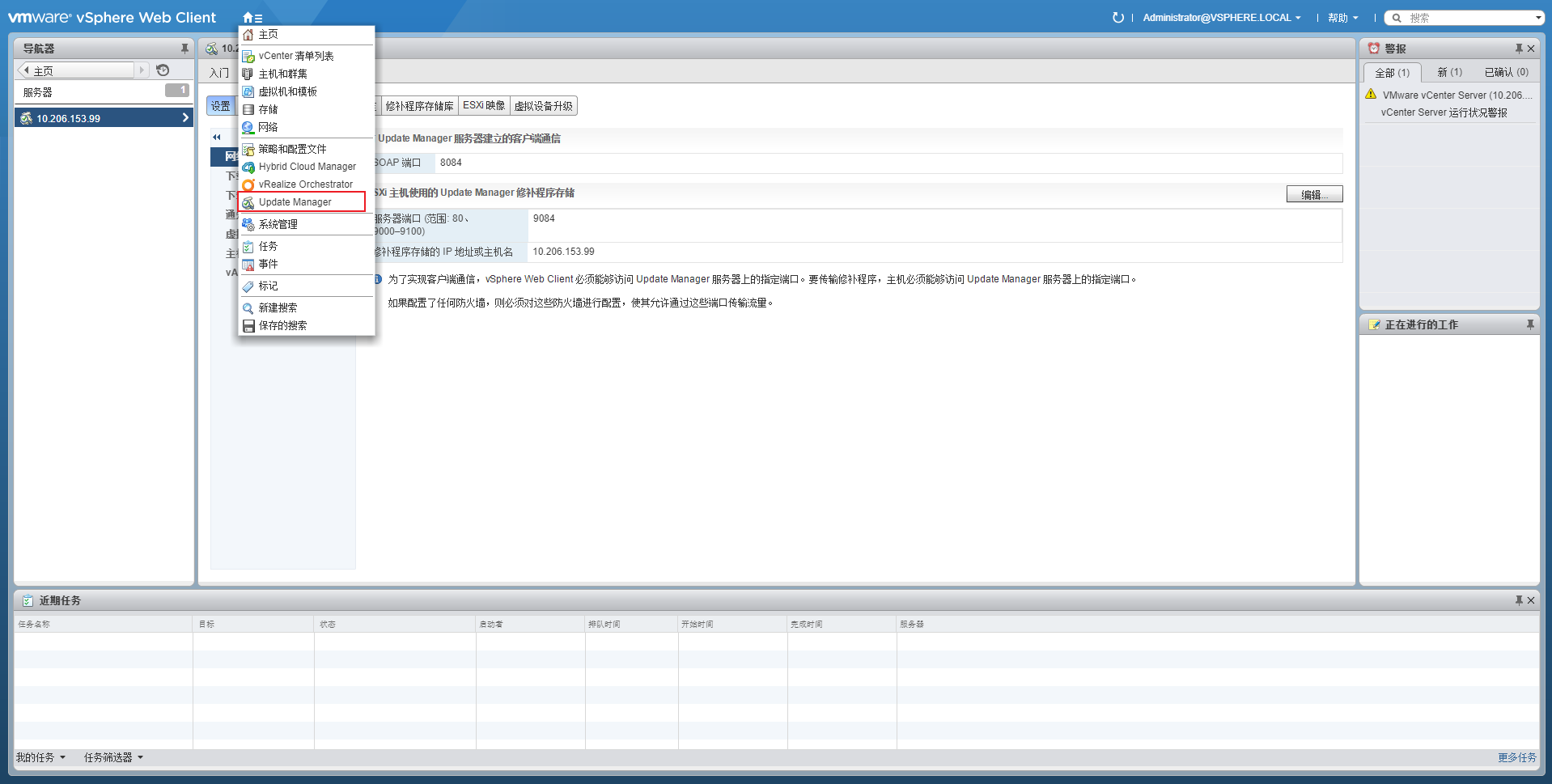This screenshot has width=1552, height=784.
Task: Open 更多任务 at the bottom right
Action: point(1517,757)
